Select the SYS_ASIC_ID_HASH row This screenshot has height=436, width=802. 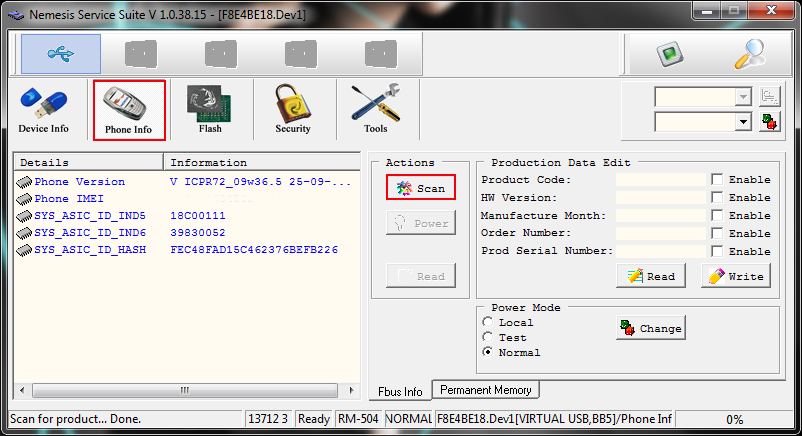pos(187,250)
